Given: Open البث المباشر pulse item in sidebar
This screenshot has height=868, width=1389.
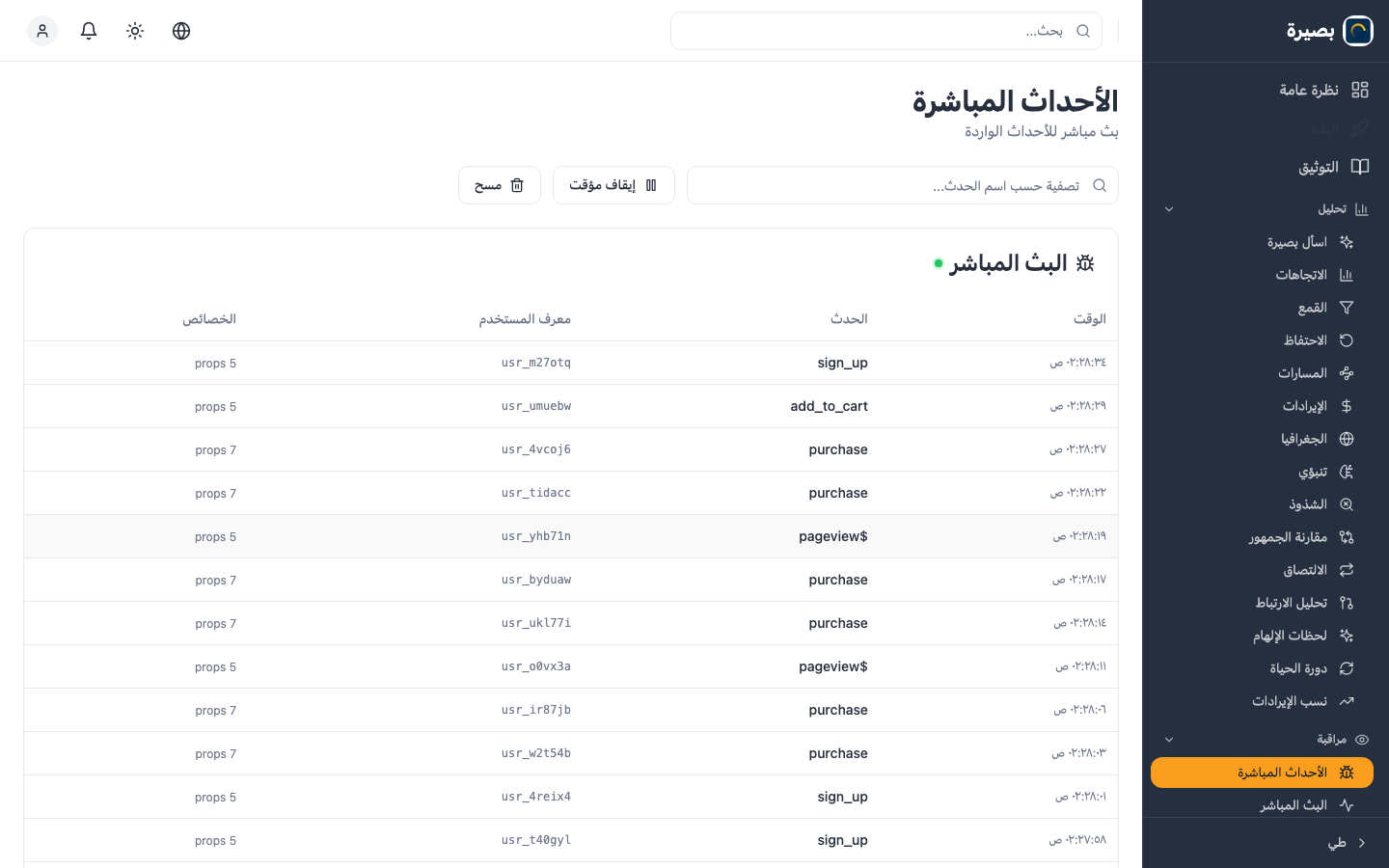Looking at the screenshot, I should point(1262,805).
